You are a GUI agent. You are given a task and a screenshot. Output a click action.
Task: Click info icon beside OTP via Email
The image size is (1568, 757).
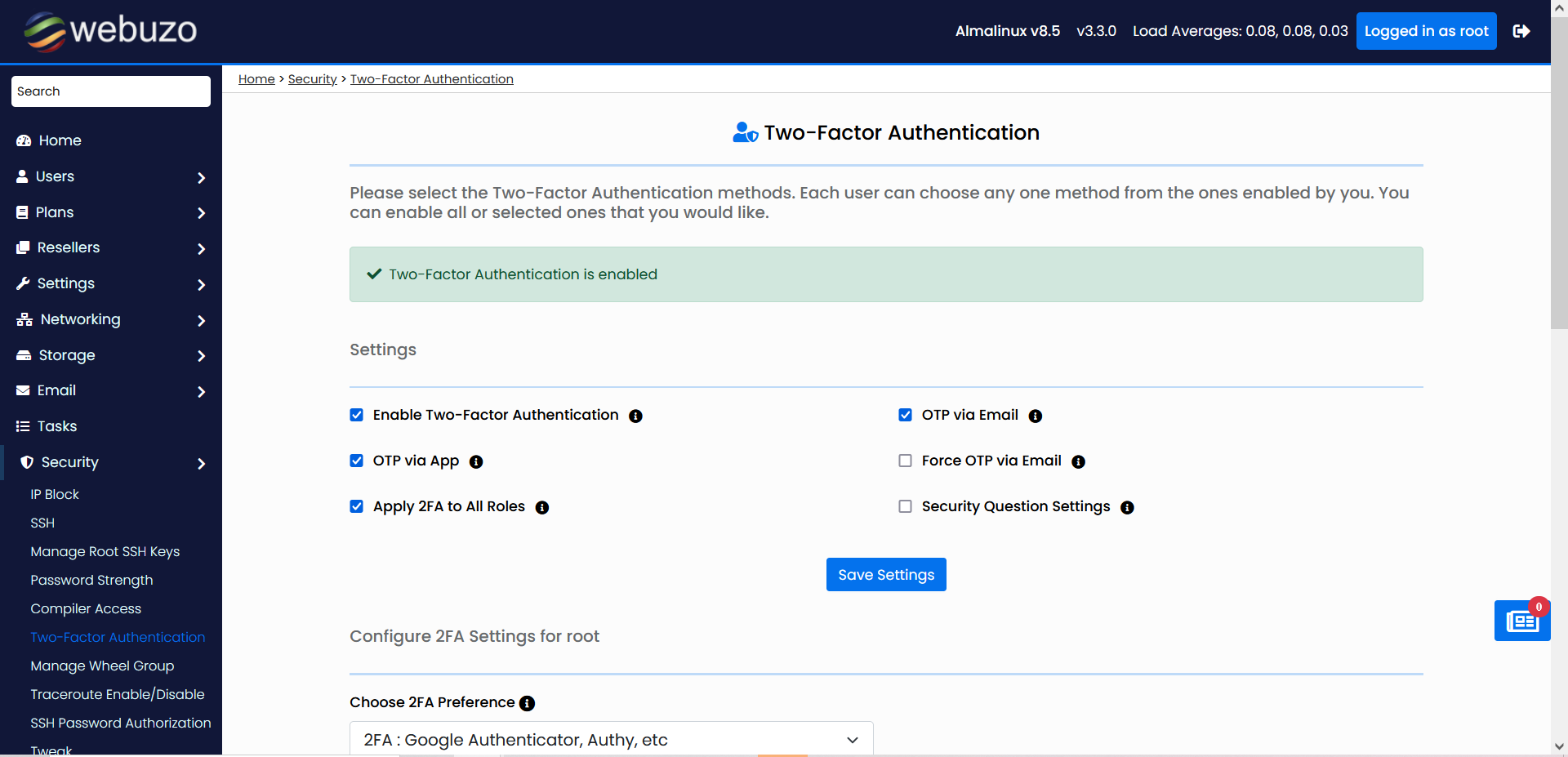tap(1035, 416)
